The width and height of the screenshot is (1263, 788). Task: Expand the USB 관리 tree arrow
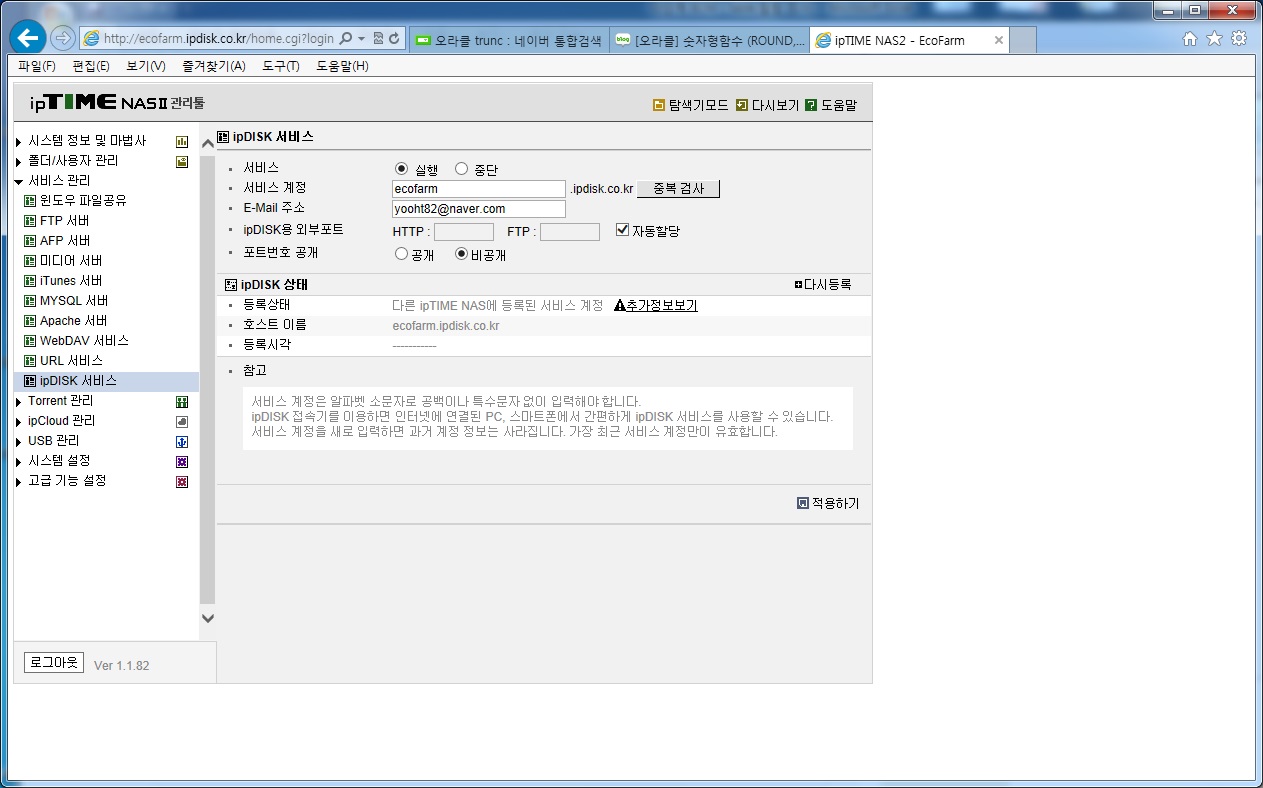coord(19,442)
